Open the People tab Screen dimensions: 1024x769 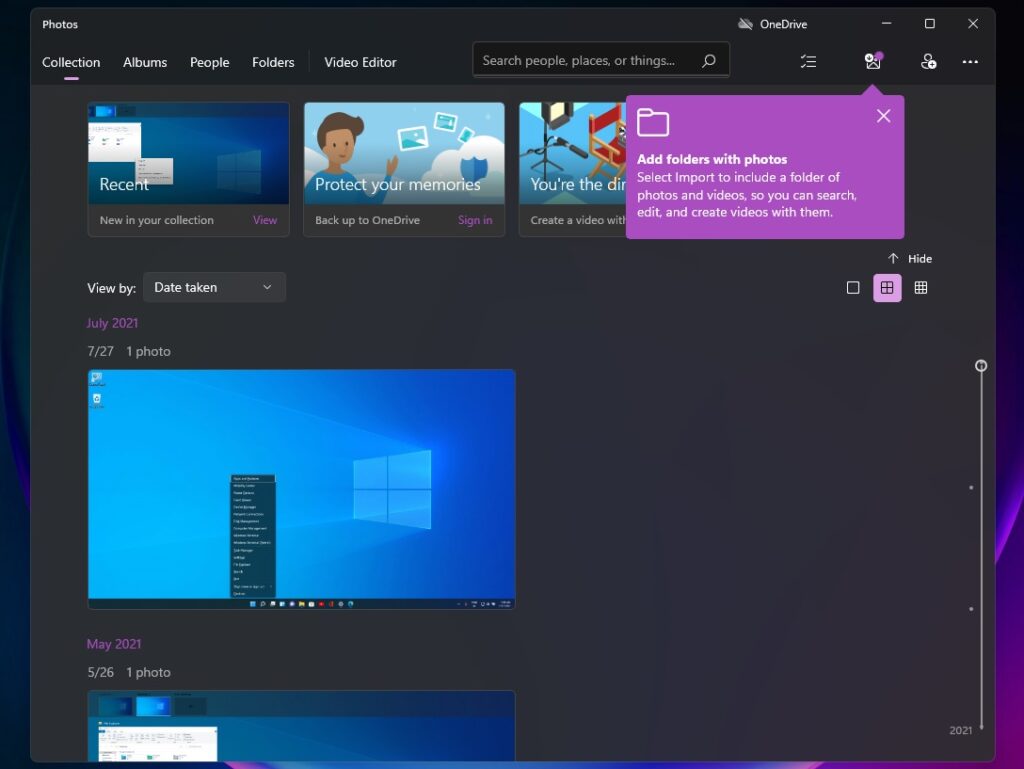209,62
